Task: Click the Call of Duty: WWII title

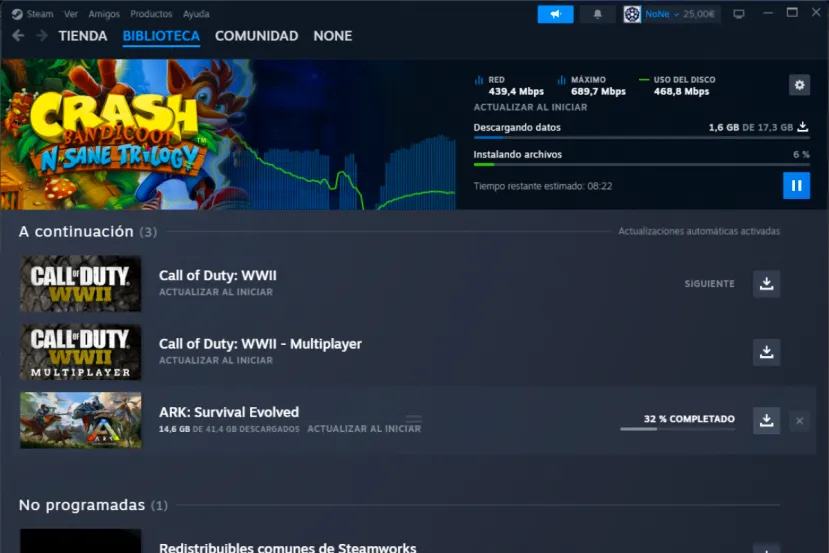Action: [218, 275]
